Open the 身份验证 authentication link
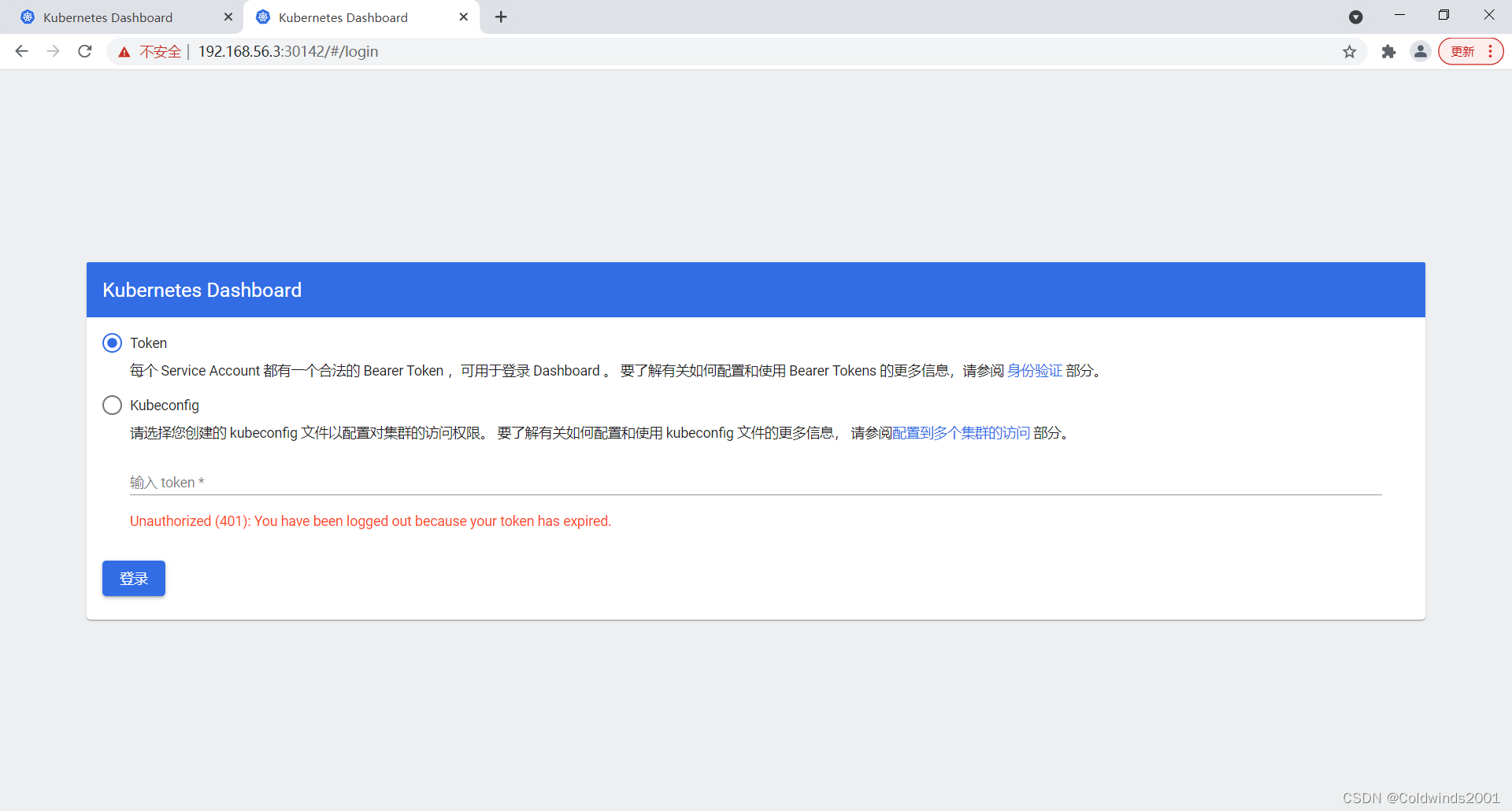The image size is (1512, 811). coord(1035,370)
